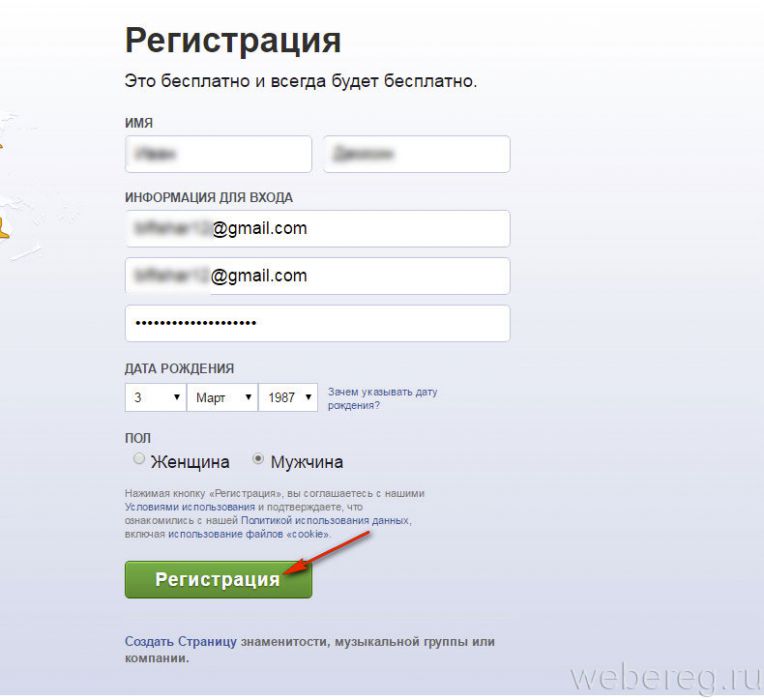This screenshot has width=764, height=700.
Task: Click the day dropdown arrow icon
Action: pyautogui.click(x=177, y=397)
